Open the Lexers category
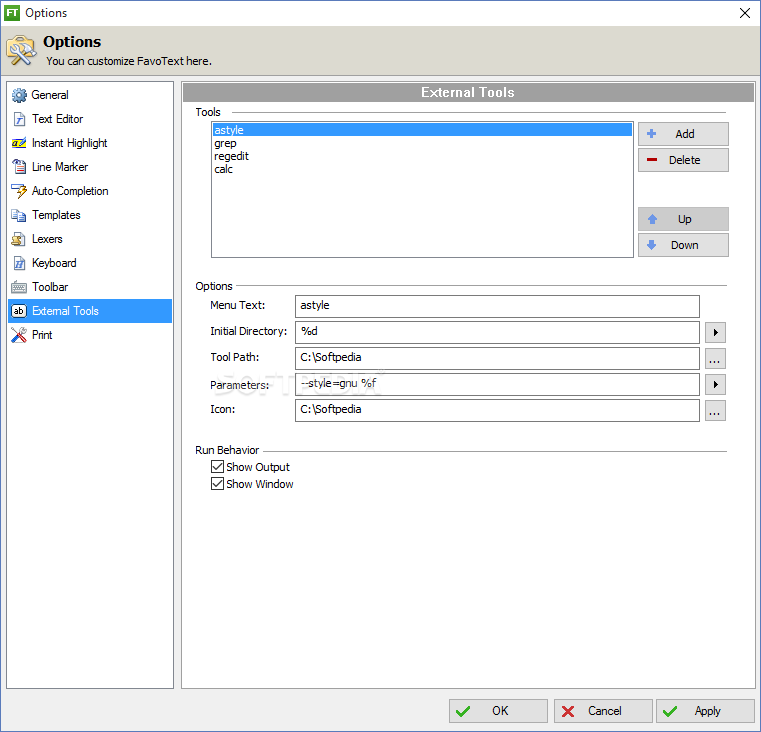Image resolution: width=761 pixels, height=732 pixels. coord(90,239)
